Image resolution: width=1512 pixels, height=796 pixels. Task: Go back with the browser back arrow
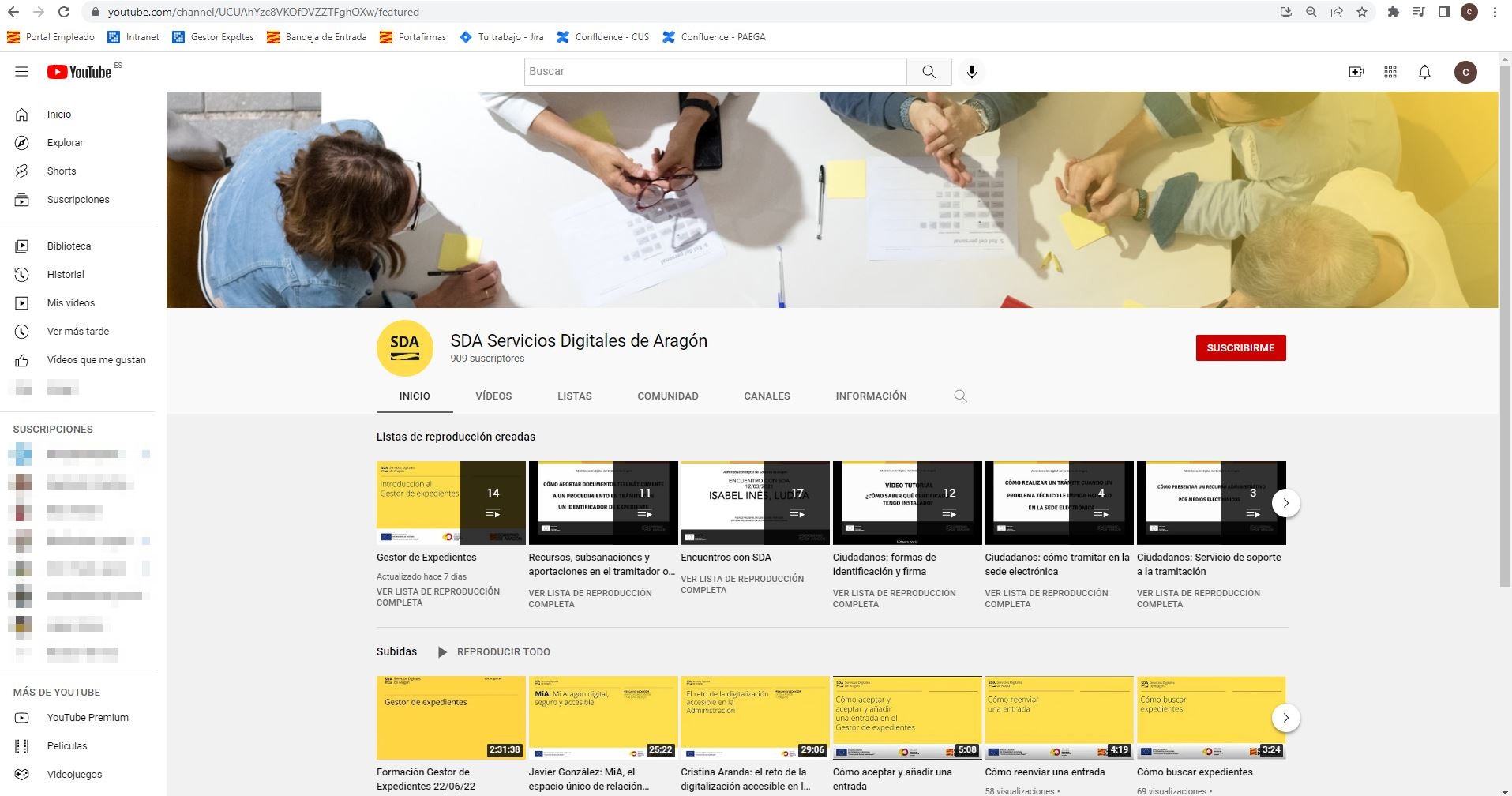(13, 12)
